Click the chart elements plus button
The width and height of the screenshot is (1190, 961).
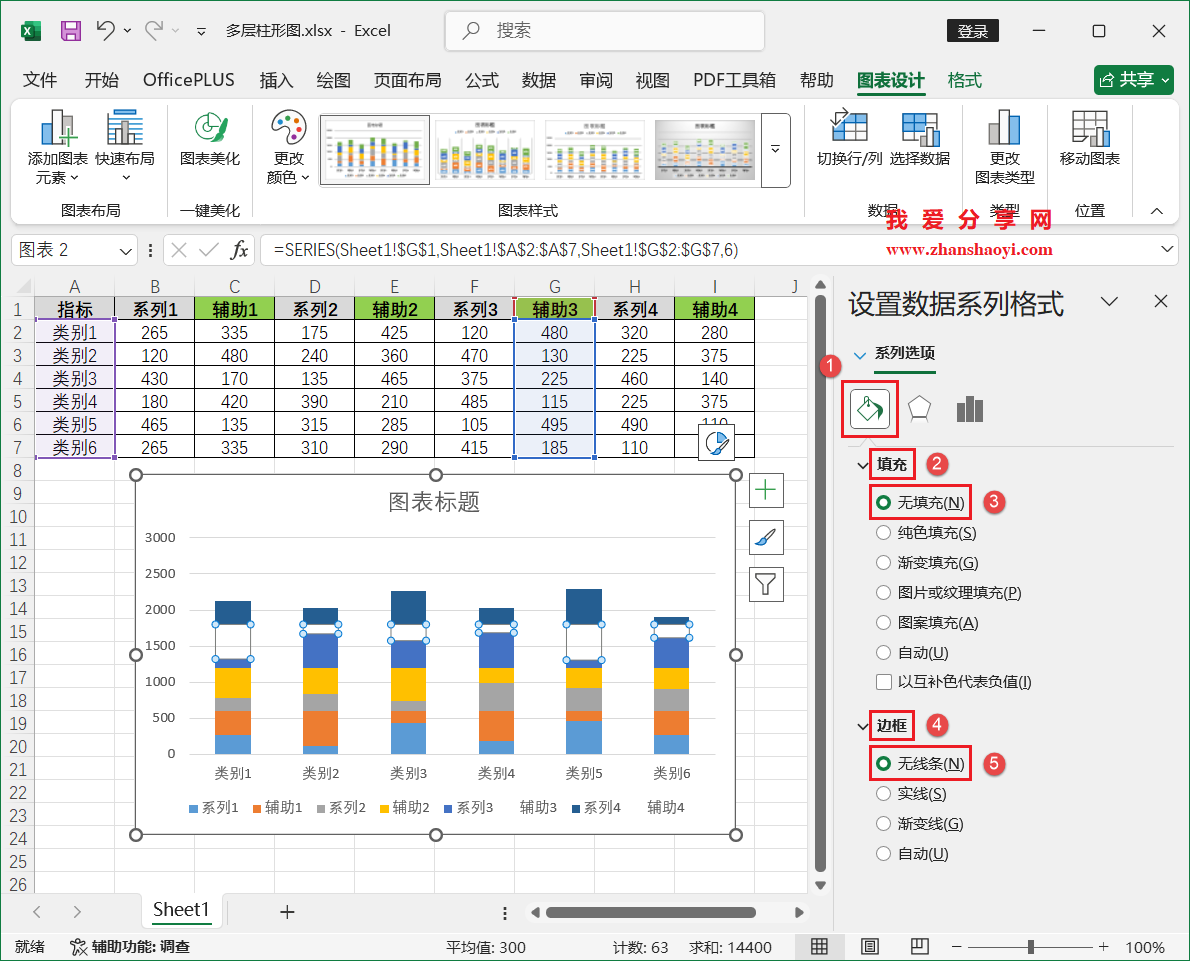(x=766, y=490)
